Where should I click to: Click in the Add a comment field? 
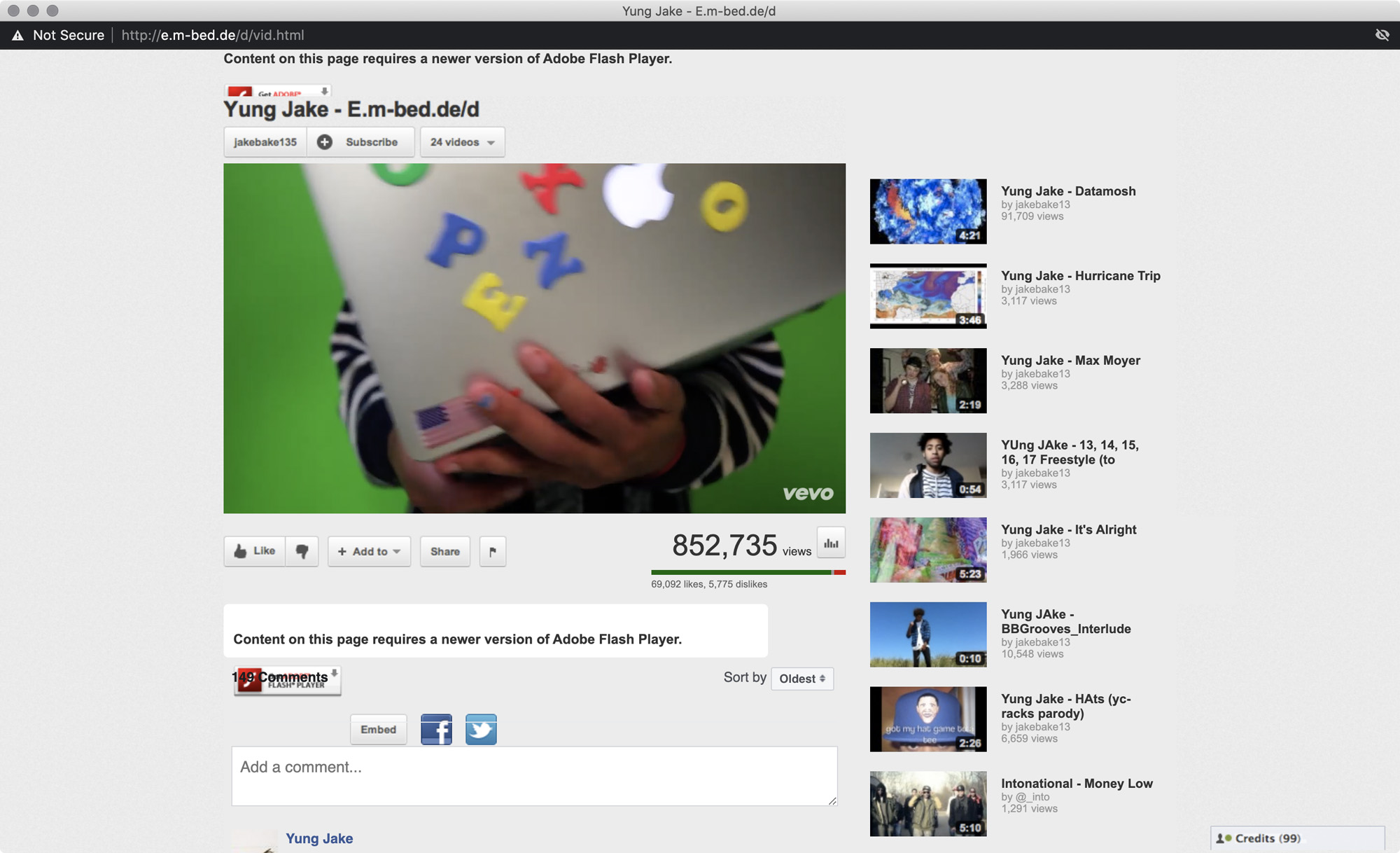(534, 775)
